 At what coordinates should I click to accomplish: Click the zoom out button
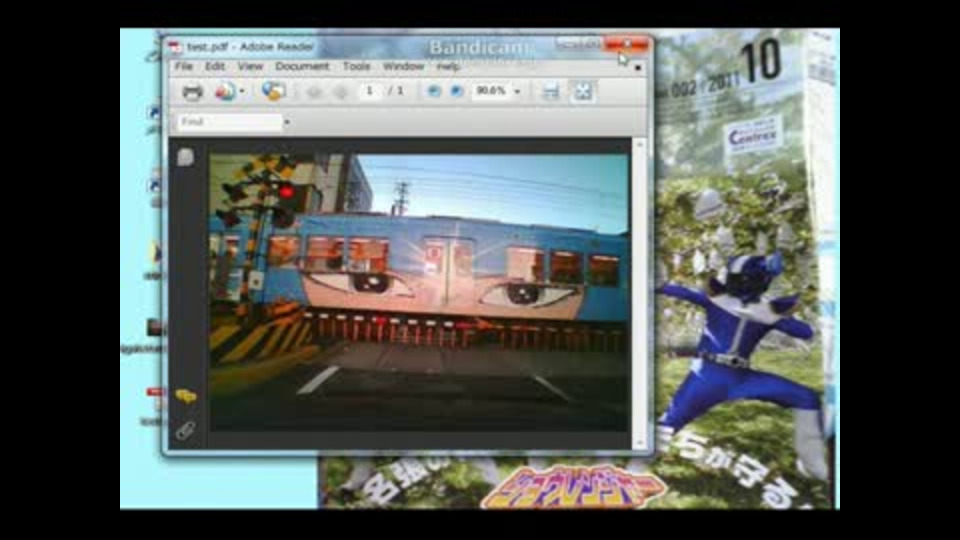click(x=433, y=91)
